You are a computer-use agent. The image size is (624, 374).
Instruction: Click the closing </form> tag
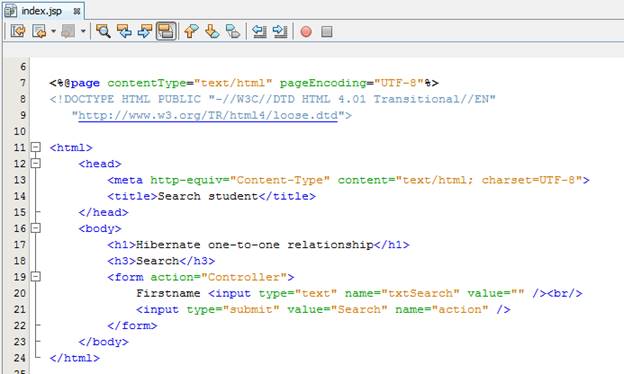(132, 325)
